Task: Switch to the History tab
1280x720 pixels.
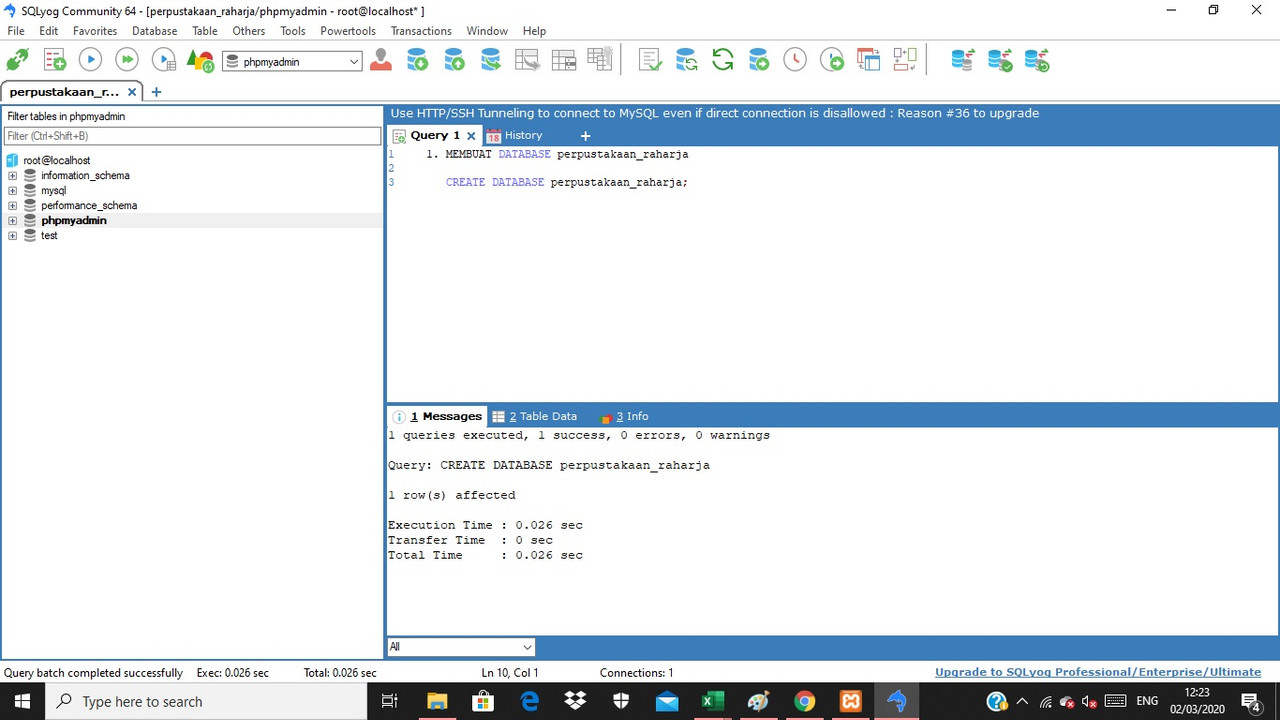Action: coord(514,136)
